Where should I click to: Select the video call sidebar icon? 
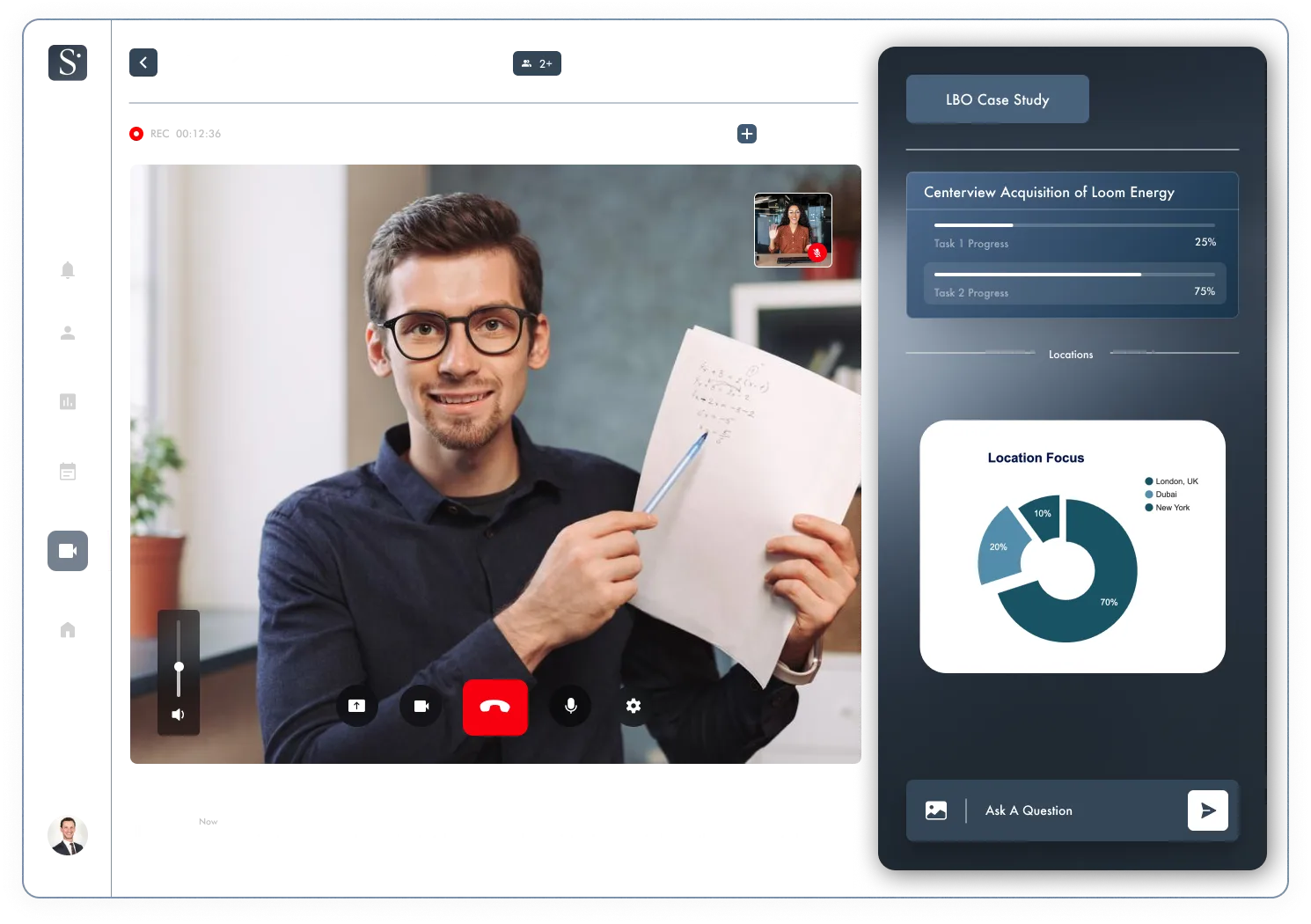click(67, 551)
